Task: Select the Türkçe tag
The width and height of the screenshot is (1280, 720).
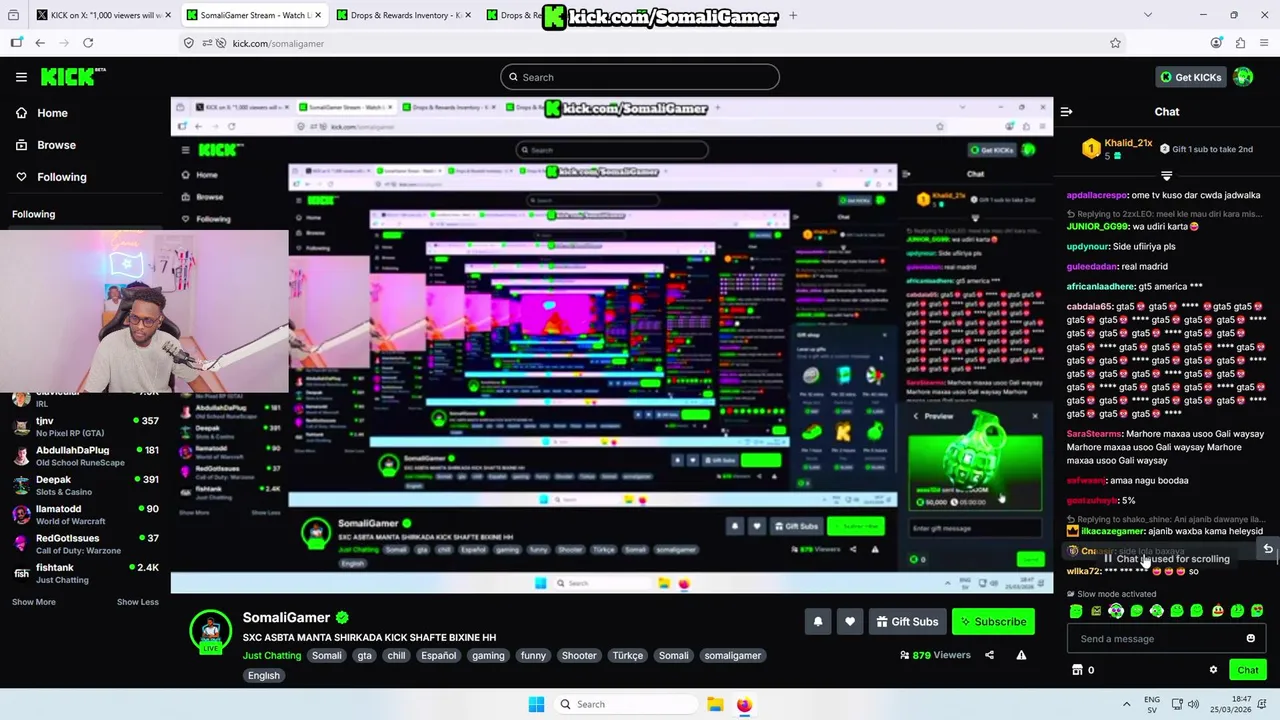Action: 628,656
